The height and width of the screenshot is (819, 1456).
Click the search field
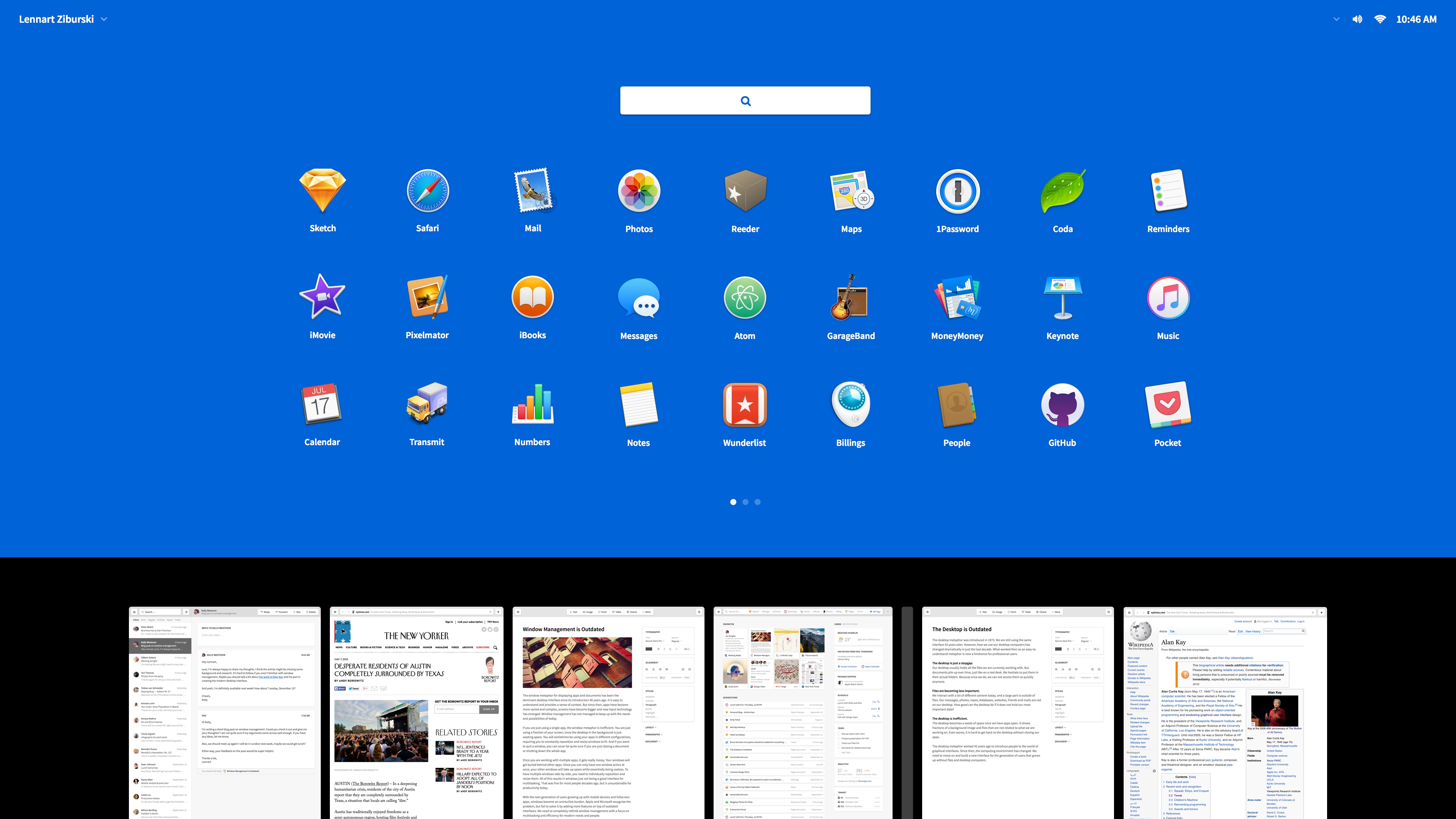coord(745,100)
